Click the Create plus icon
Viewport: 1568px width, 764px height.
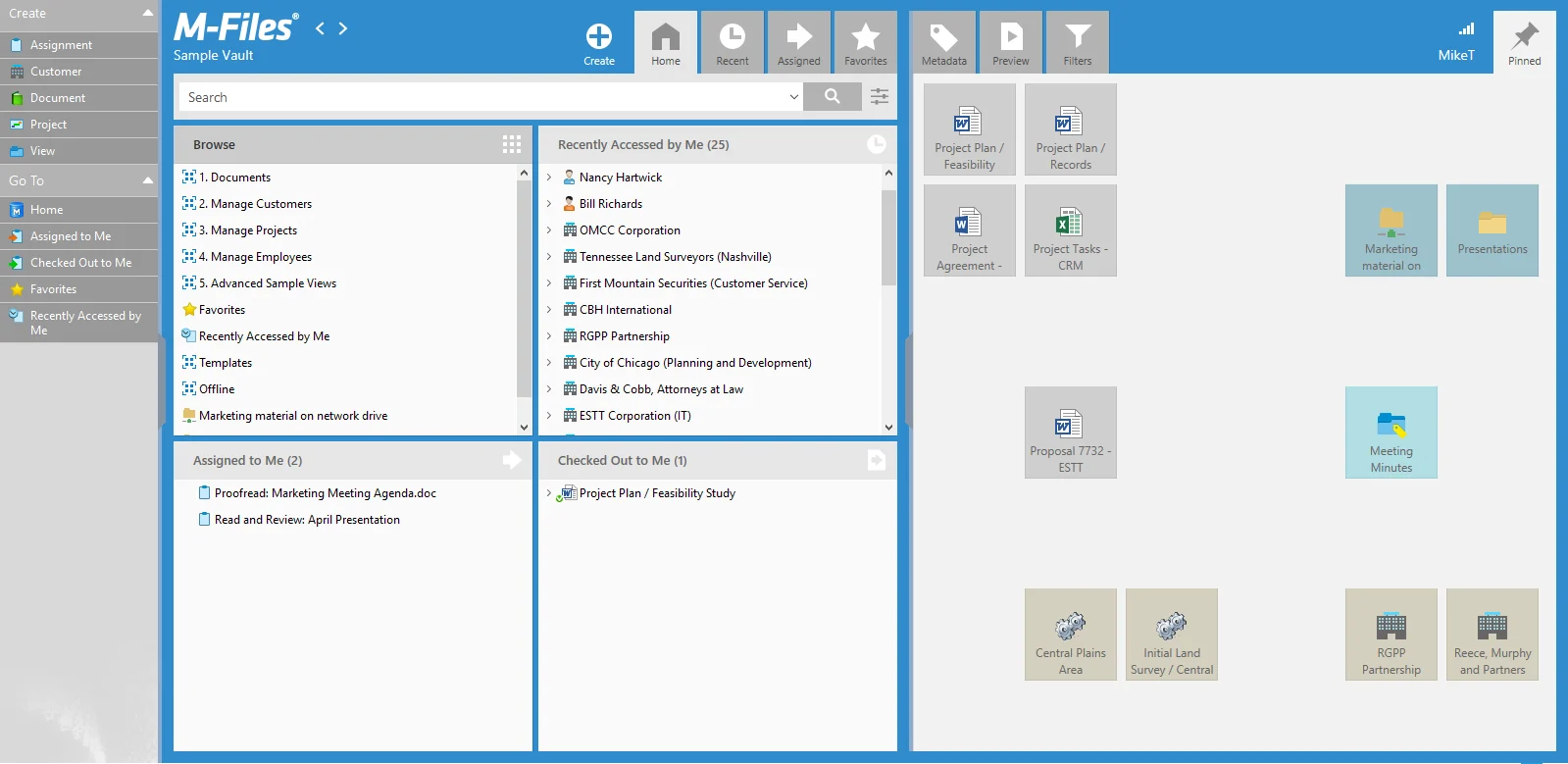(599, 43)
